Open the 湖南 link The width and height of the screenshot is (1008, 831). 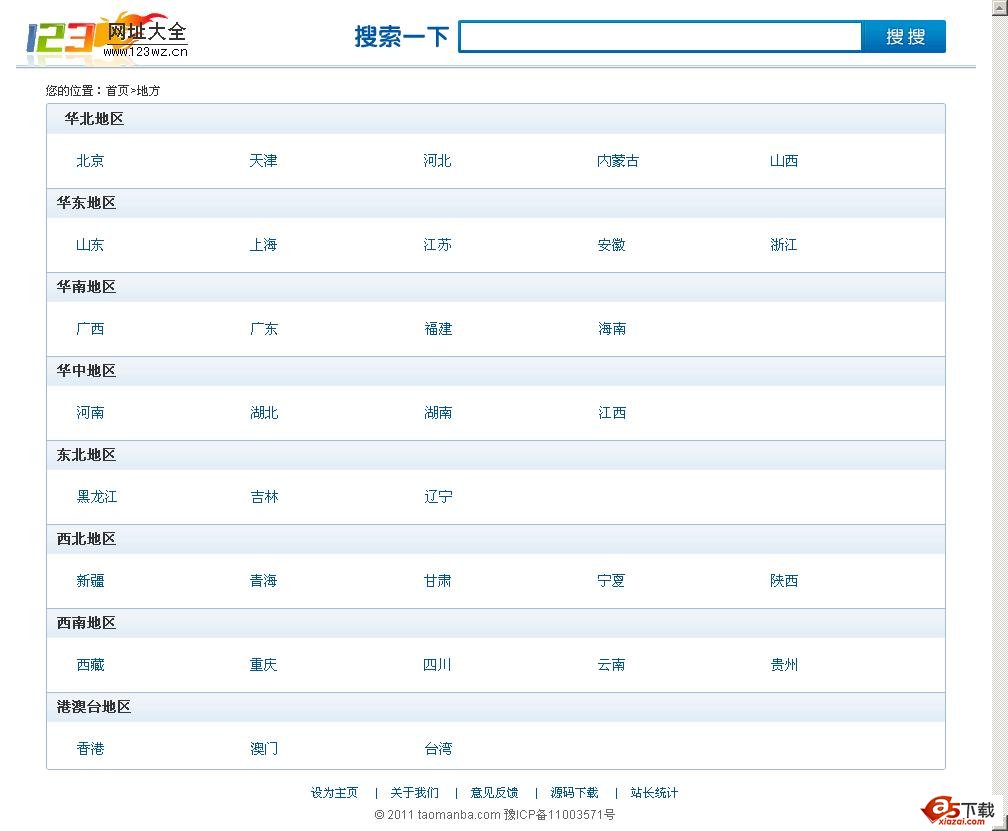click(438, 413)
